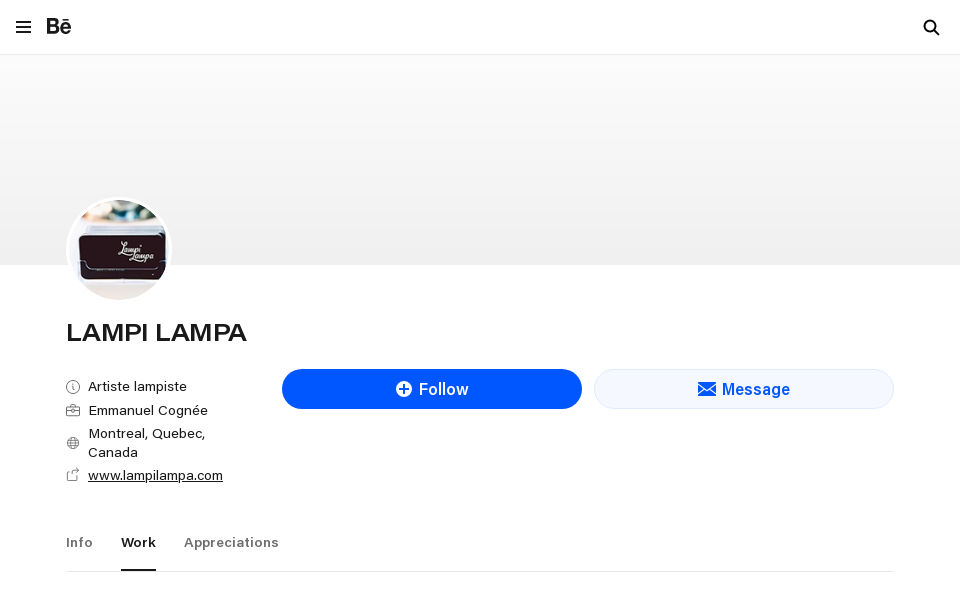Click the Behance logo
The image size is (960, 600).
point(58,27)
